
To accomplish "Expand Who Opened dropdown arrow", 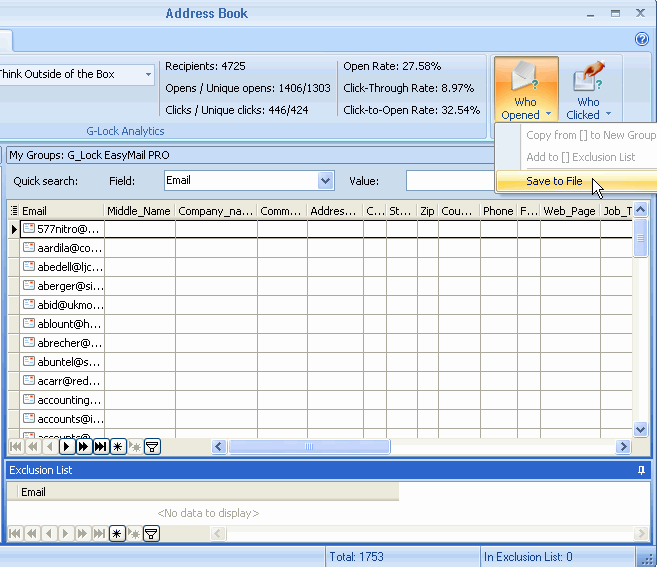I will (548, 114).
